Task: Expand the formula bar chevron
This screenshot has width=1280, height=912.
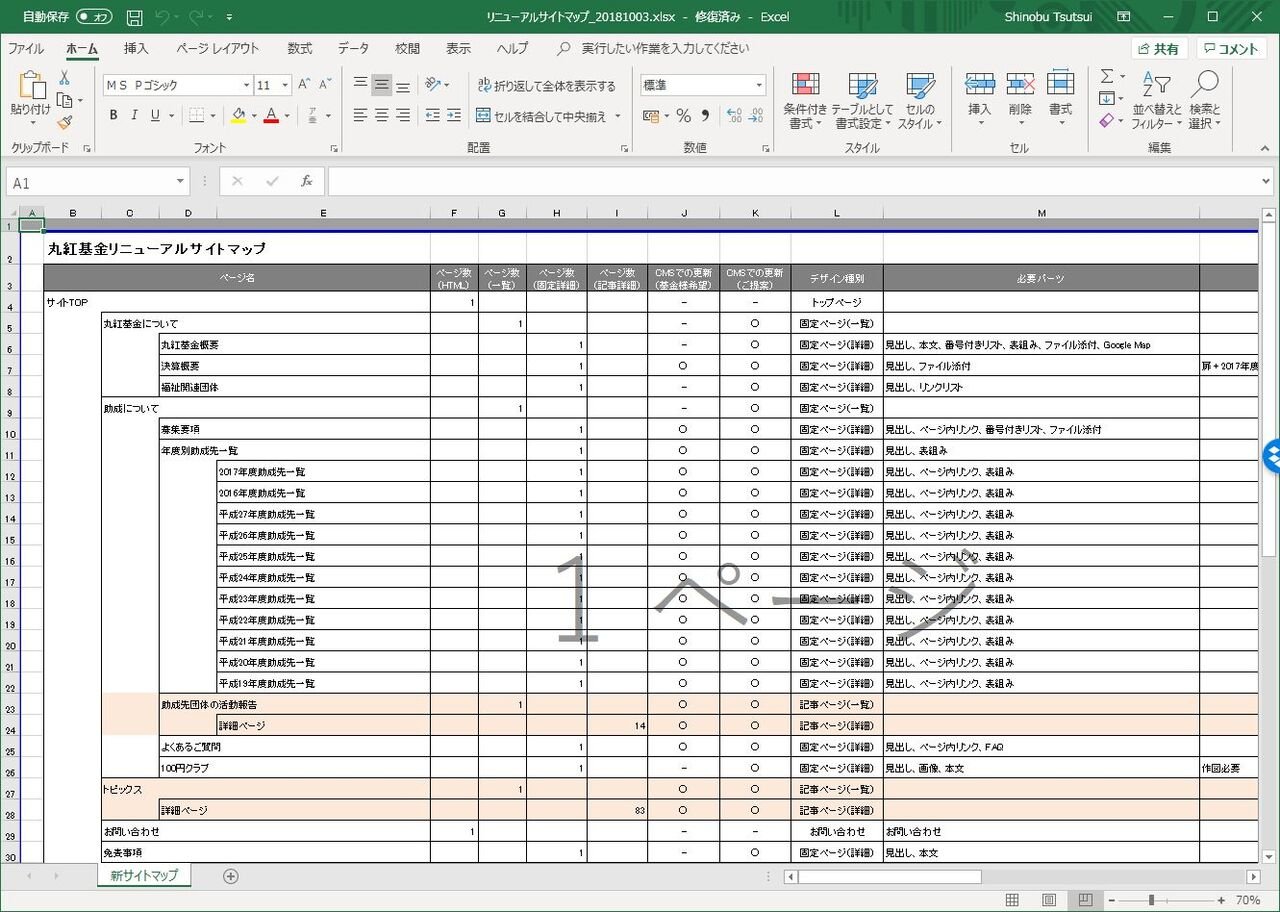Action: tap(1267, 182)
